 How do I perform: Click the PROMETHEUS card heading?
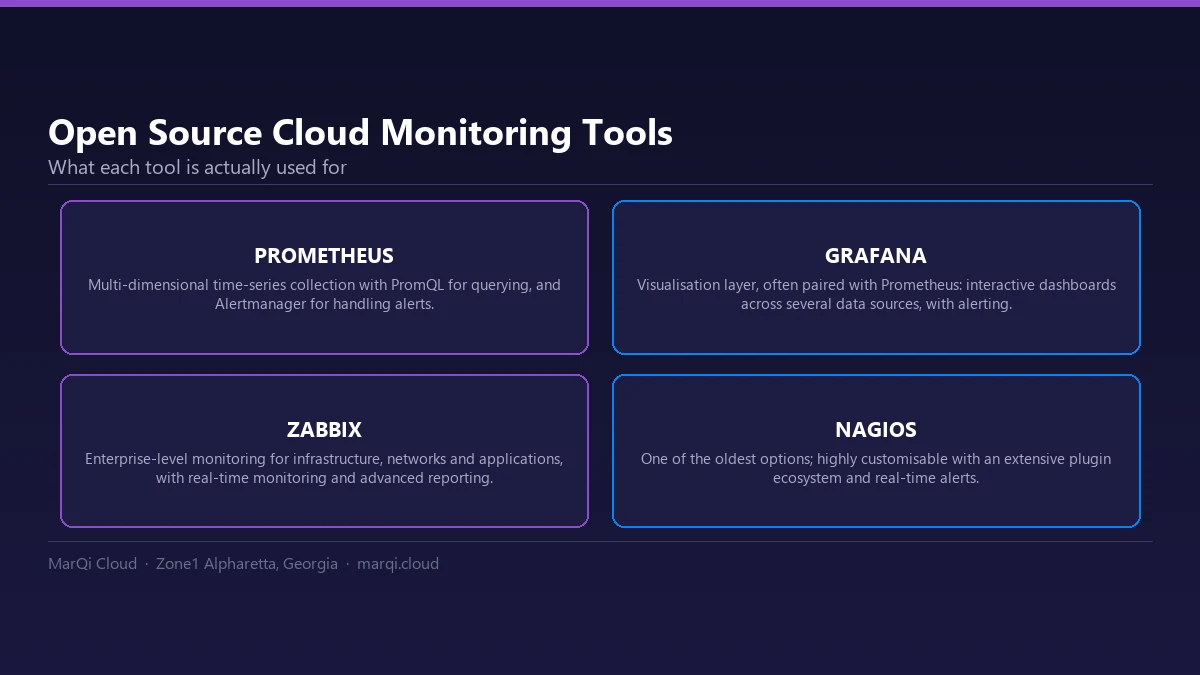pos(324,255)
